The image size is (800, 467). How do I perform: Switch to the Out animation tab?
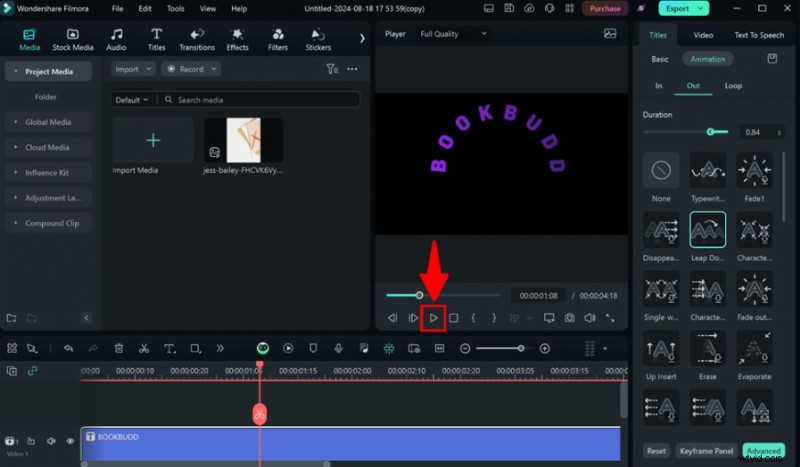coord(693,86)
